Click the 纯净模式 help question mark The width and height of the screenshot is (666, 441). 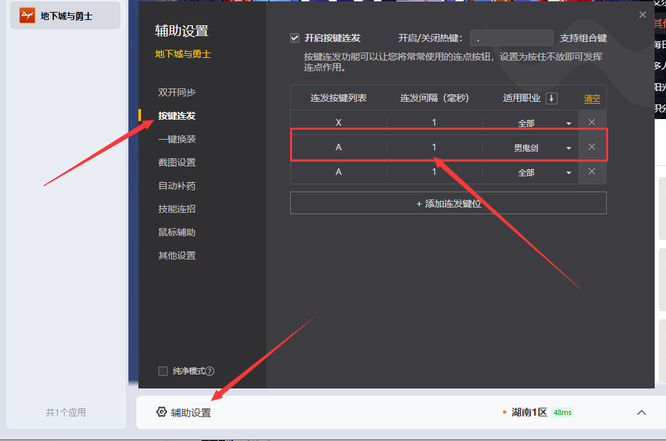(x=210, y=371)
